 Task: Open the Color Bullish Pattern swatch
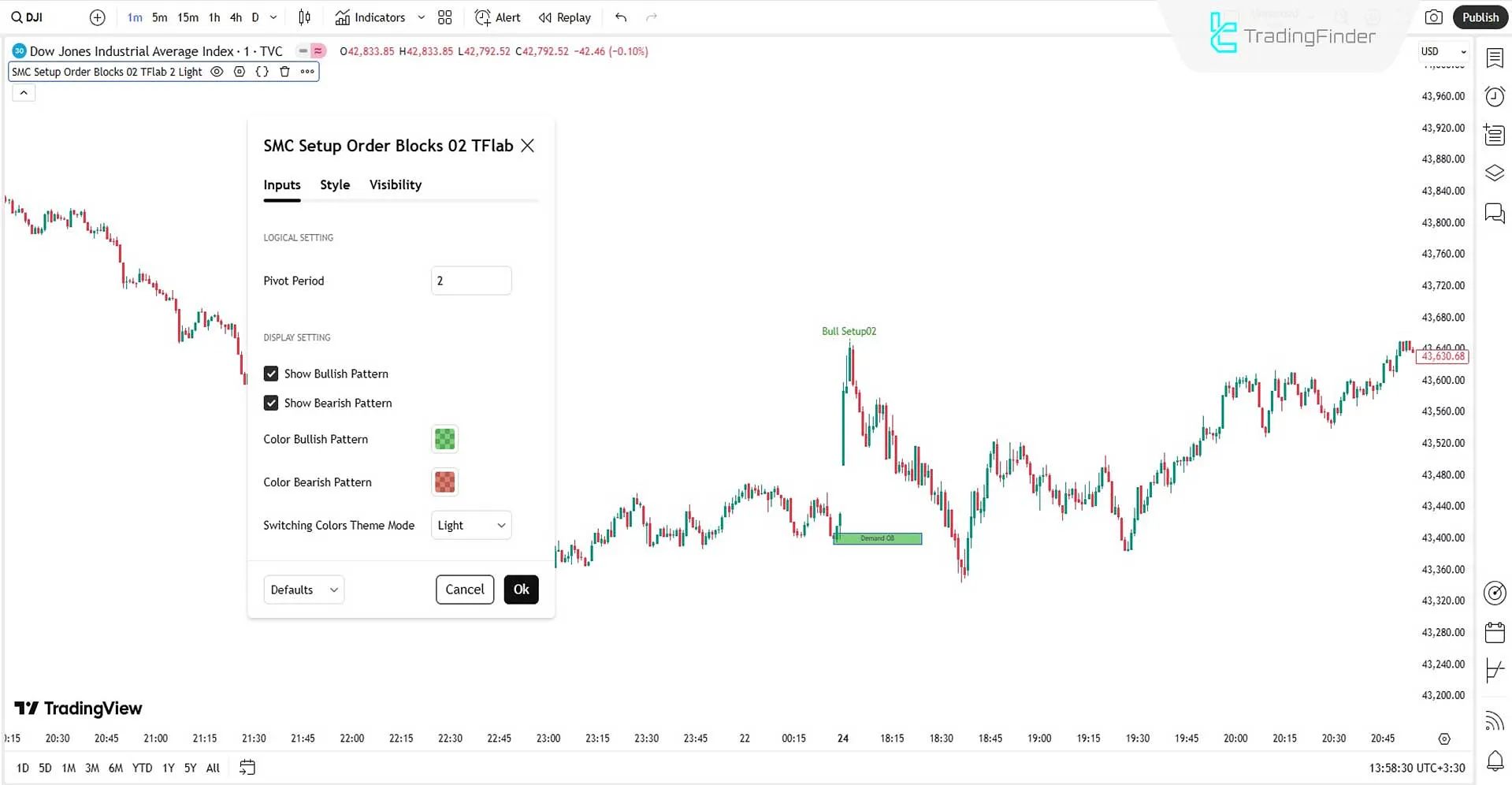coord(444,439)
